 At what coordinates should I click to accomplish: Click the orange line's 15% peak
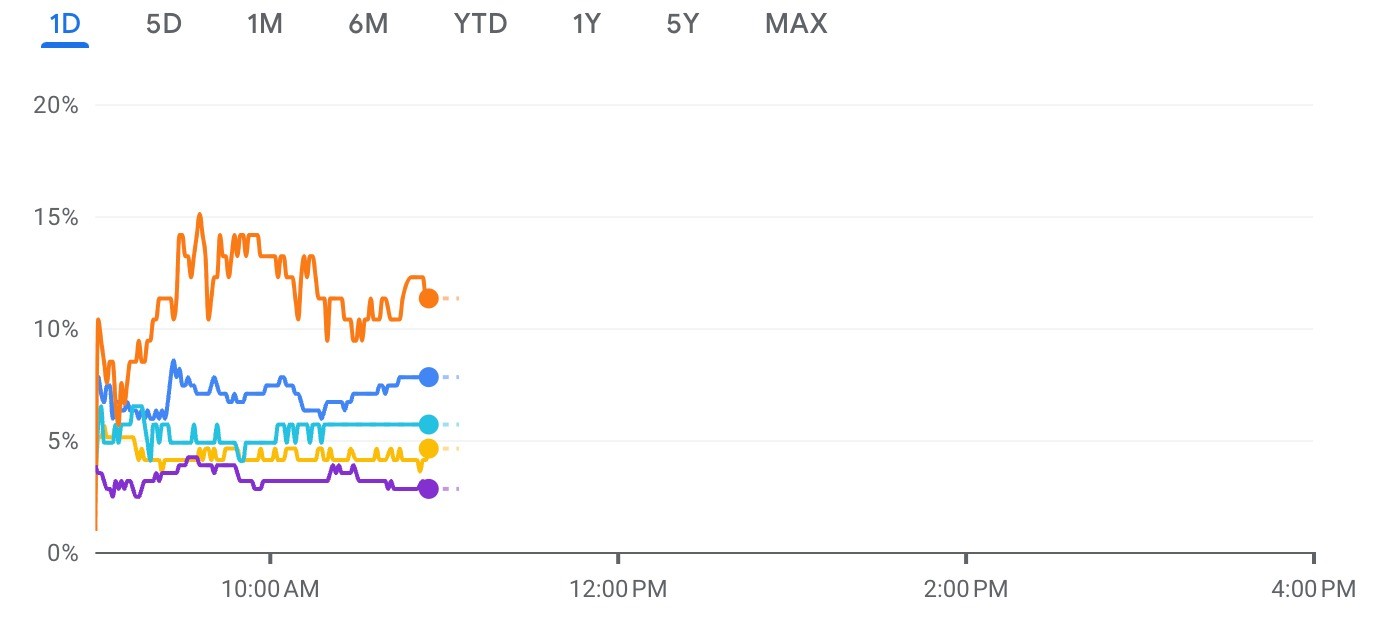(x=200, y=215)
